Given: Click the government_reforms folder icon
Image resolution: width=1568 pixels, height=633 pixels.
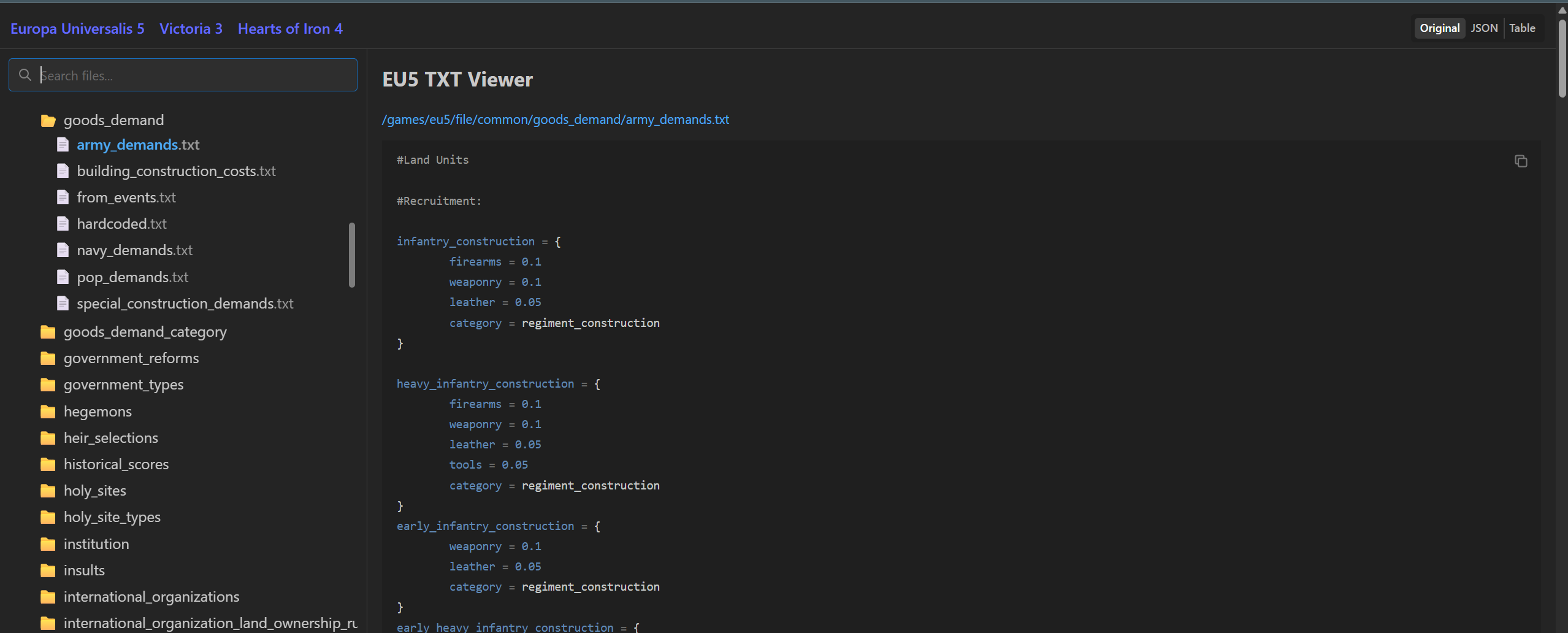Looking at the screenshot, I should pos(48,358).
